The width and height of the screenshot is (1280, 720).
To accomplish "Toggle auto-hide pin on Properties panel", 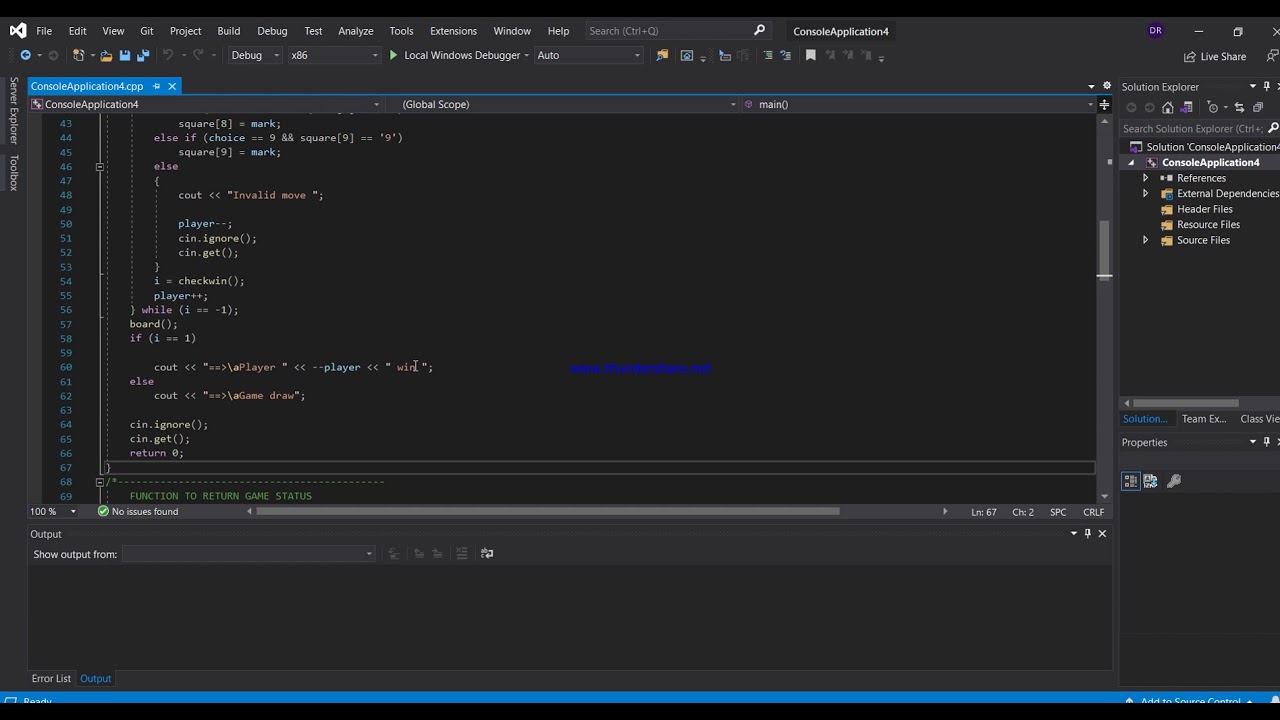I will click(1266, 442).
